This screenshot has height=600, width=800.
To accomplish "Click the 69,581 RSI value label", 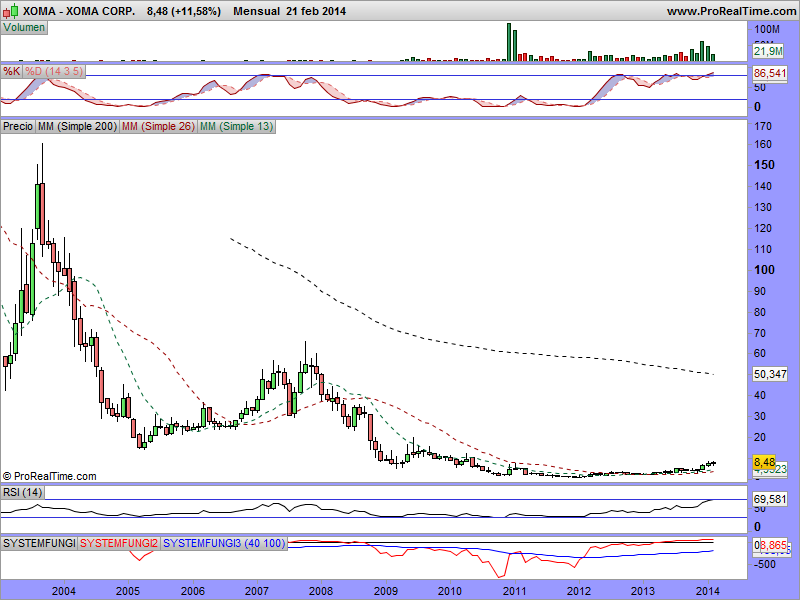I will 770,498.
